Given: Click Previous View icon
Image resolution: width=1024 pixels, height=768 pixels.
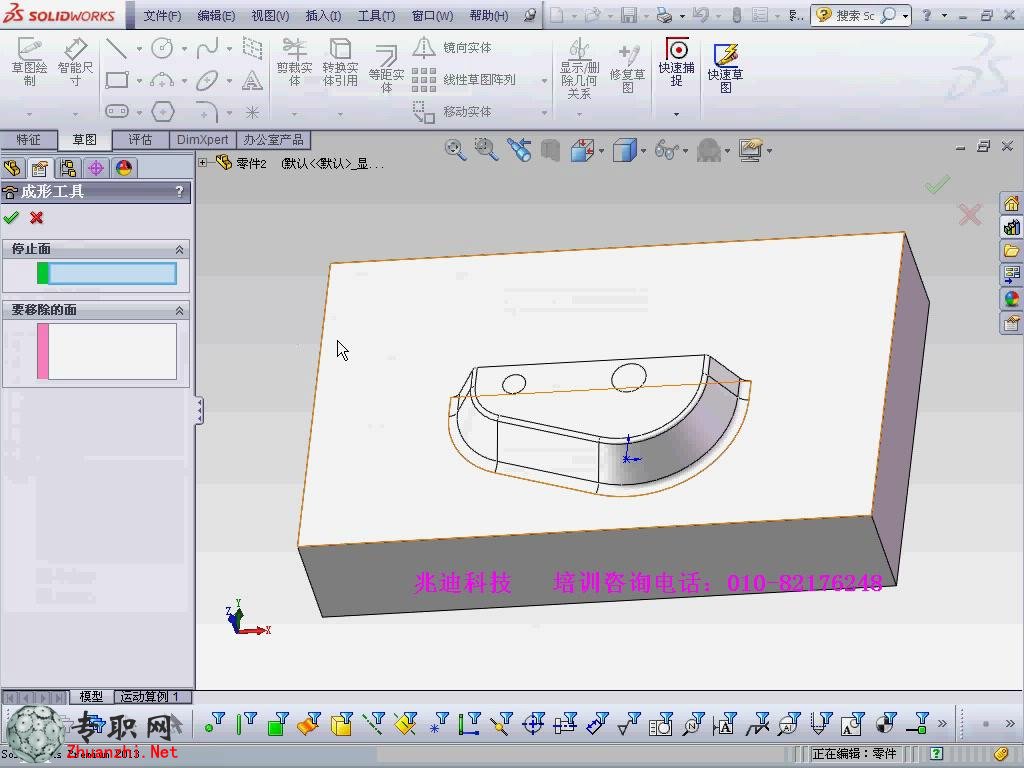Looking at the screenshot, I should pos(519,150).
